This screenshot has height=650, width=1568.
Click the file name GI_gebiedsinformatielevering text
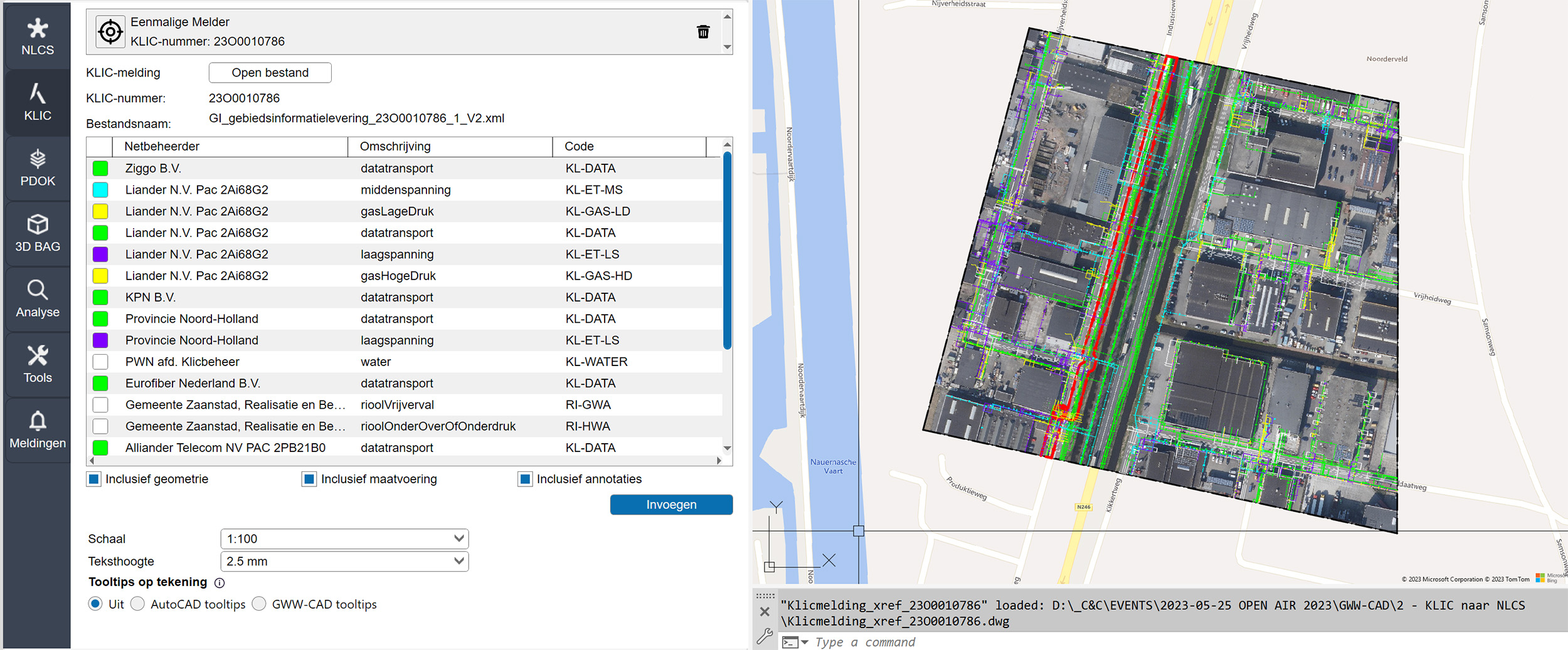coord(356,118)
